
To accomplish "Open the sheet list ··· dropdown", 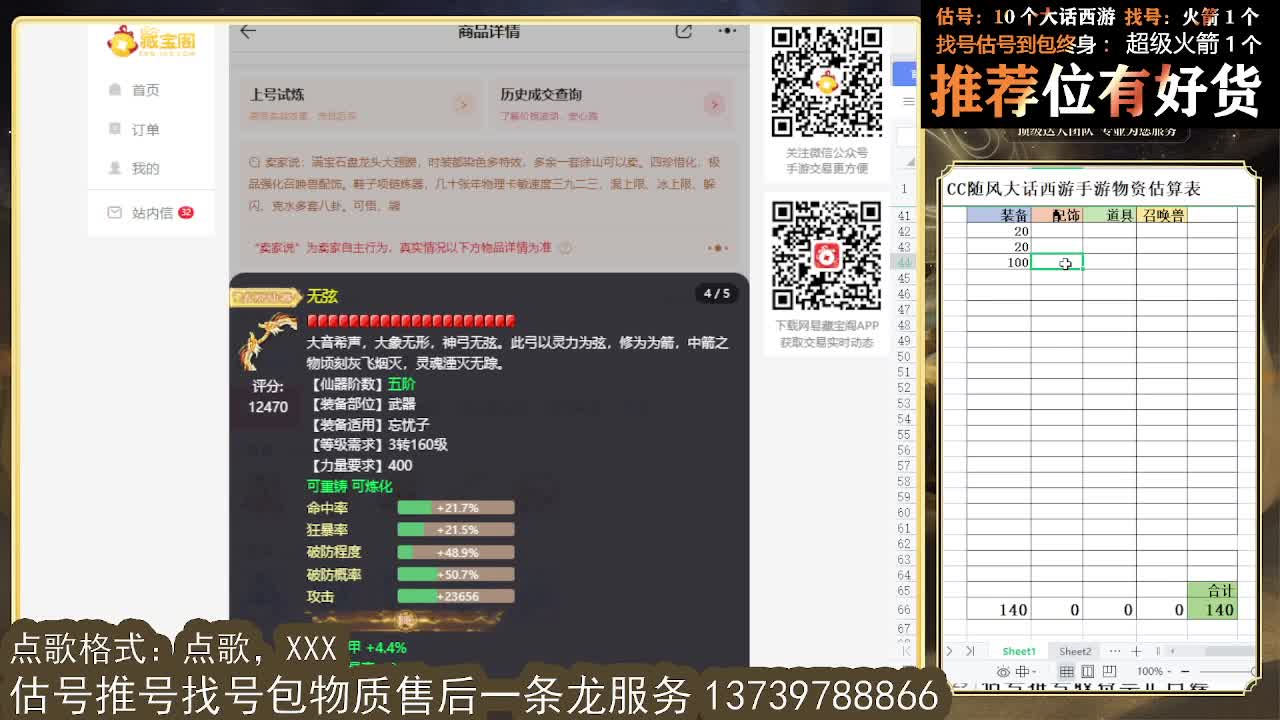I will pyautogui.click(x=1115, y=650).
